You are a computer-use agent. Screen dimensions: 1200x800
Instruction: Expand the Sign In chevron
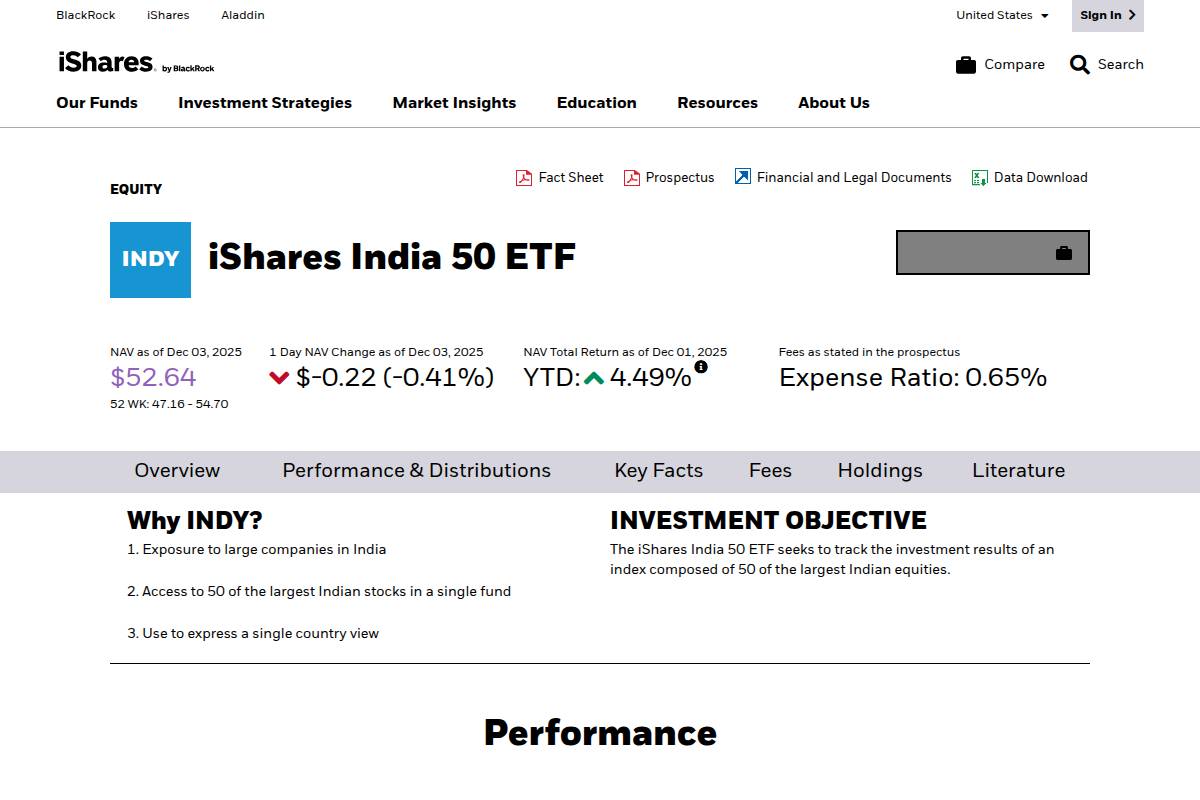pos(1130,15)
